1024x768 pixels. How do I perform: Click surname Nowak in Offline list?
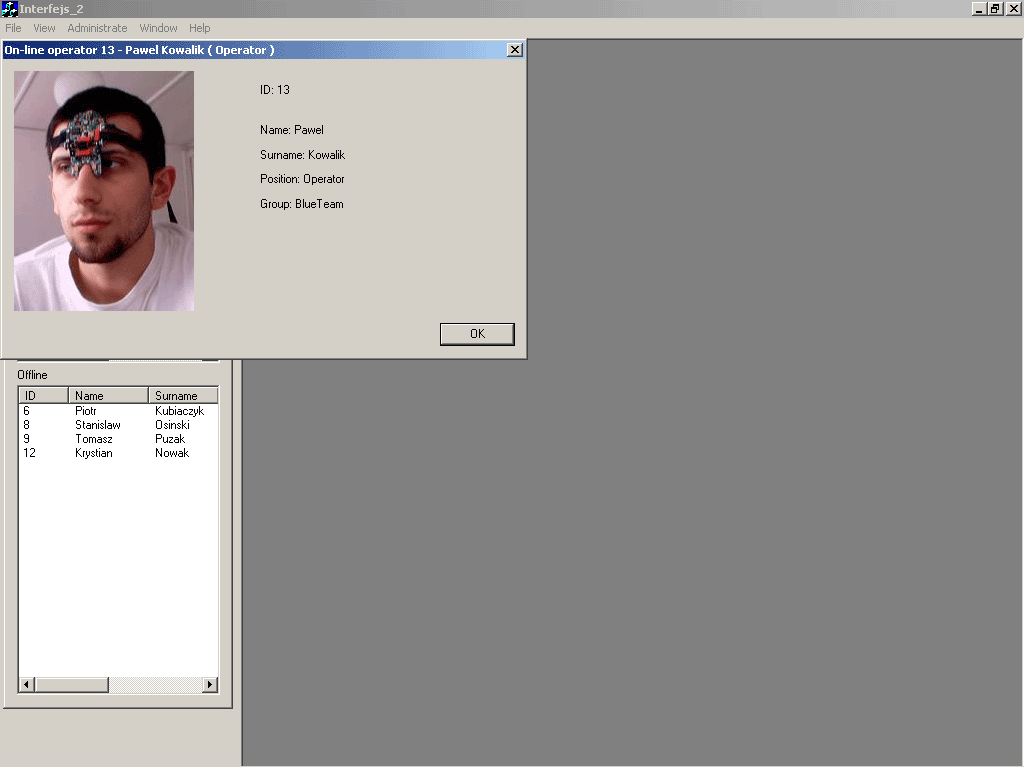[172, 453]
